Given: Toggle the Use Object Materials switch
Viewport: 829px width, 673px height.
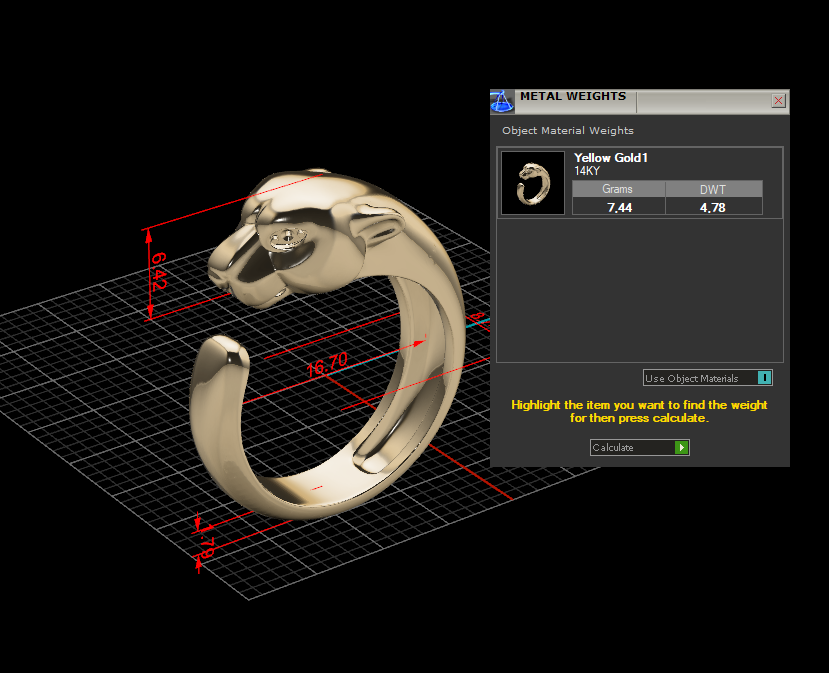Looking at the screenshot, I should coord(764,377).
